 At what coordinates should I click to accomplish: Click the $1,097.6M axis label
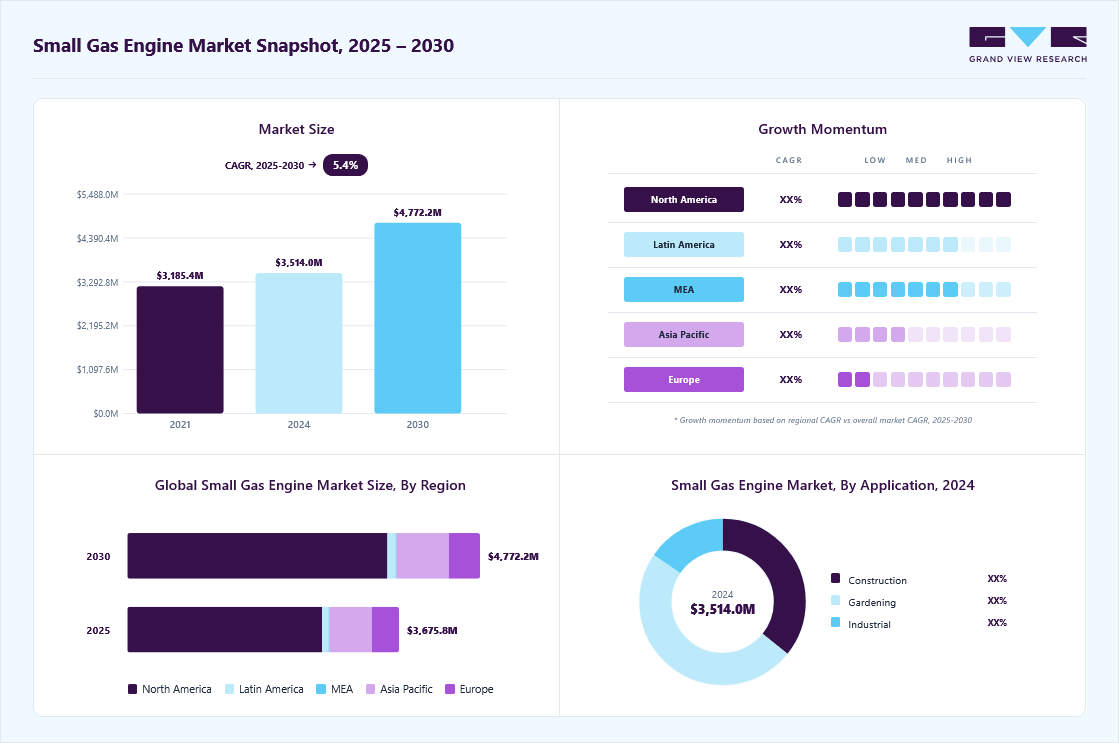97,369
